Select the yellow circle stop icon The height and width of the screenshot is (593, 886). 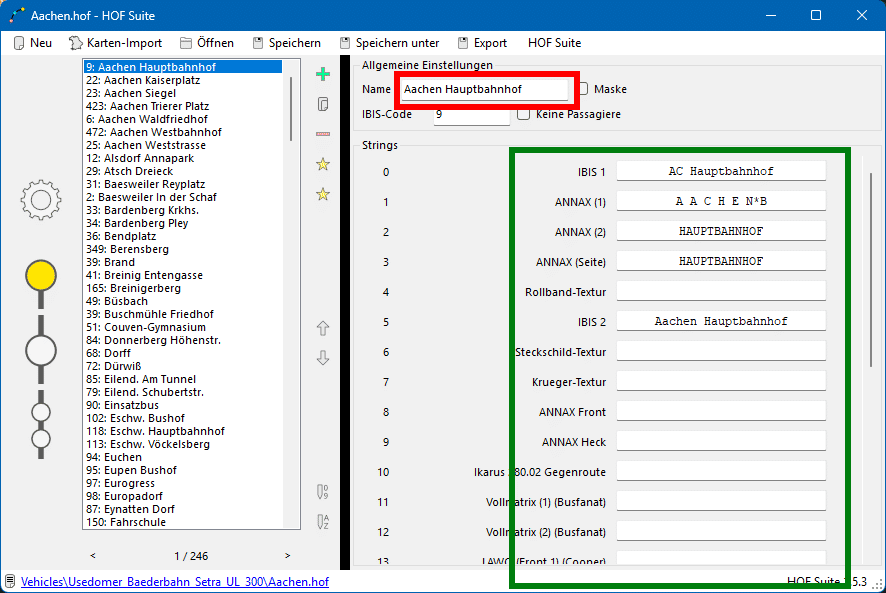pyautogui.click(x=41, y=275)
